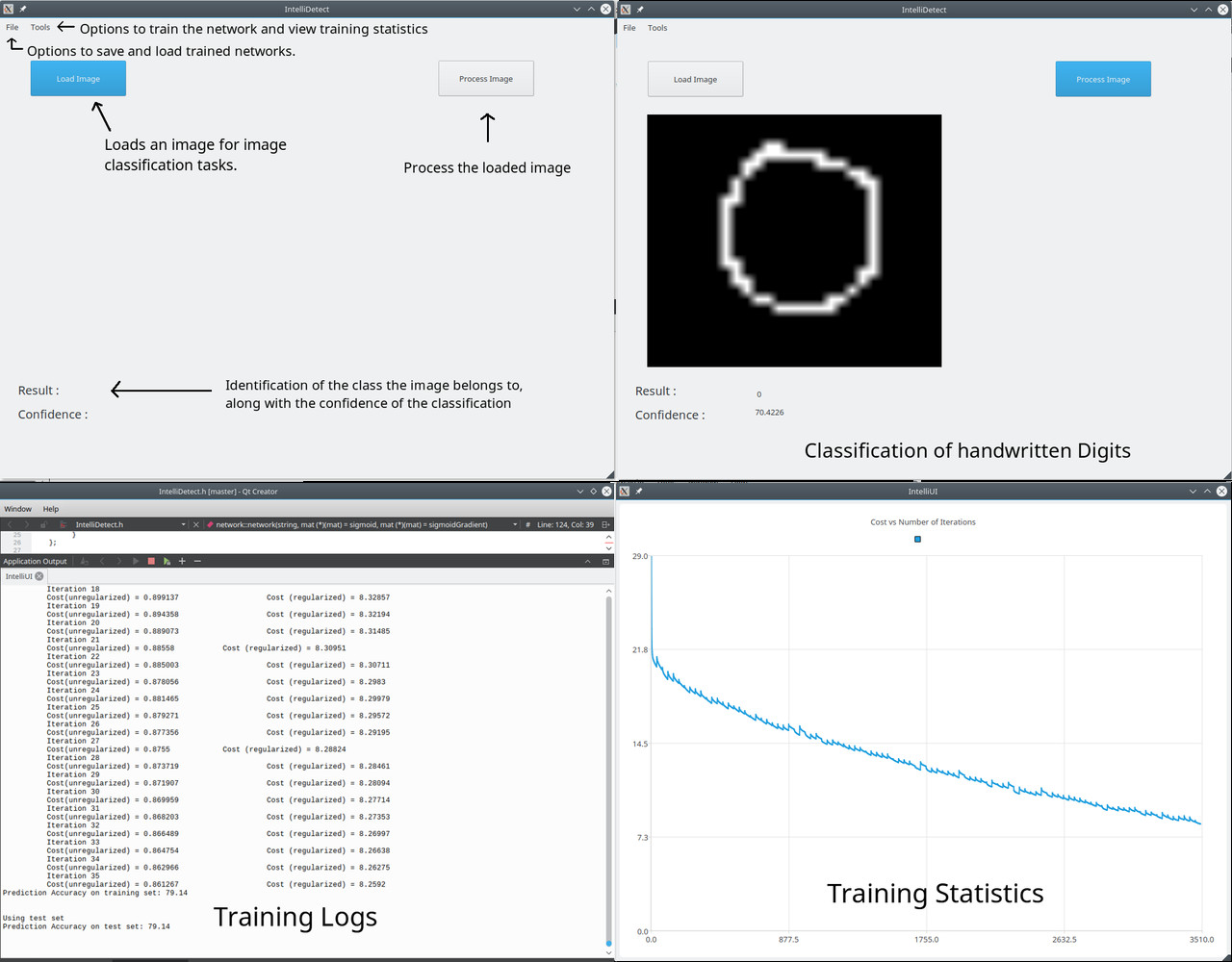Click line number 26 in the code editor
The image size is (1232, 962).
pos(16,543)
